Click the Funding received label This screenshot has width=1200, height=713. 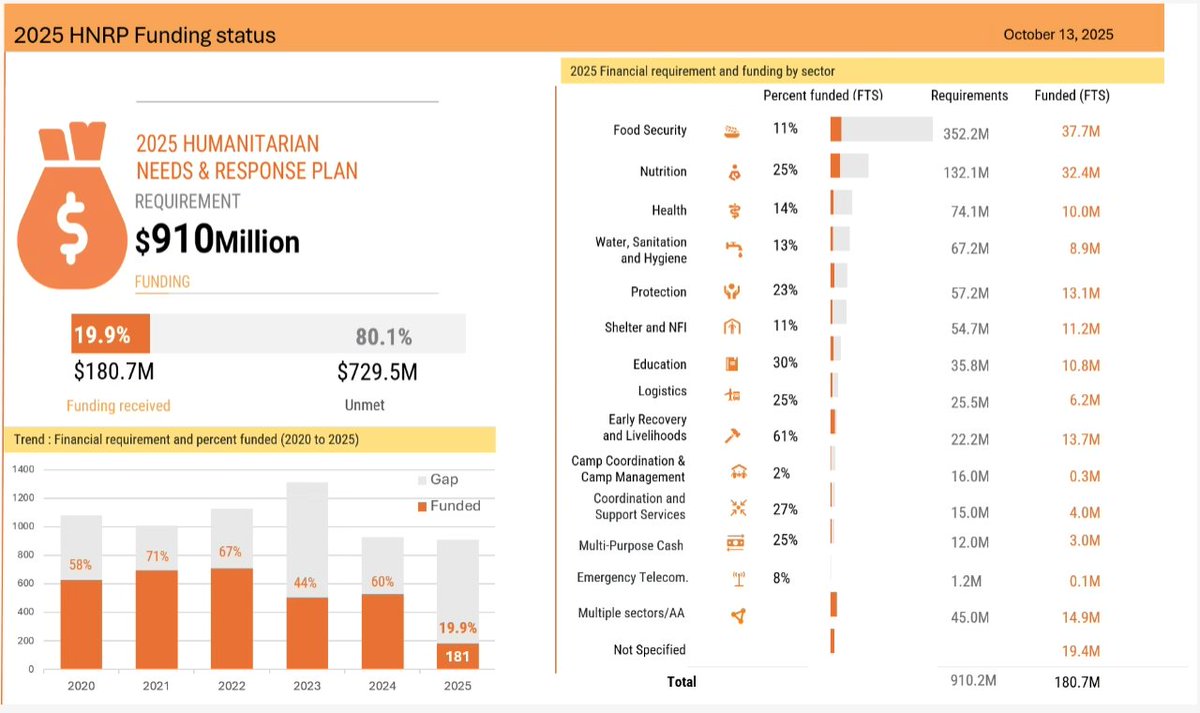pos(118,405)
